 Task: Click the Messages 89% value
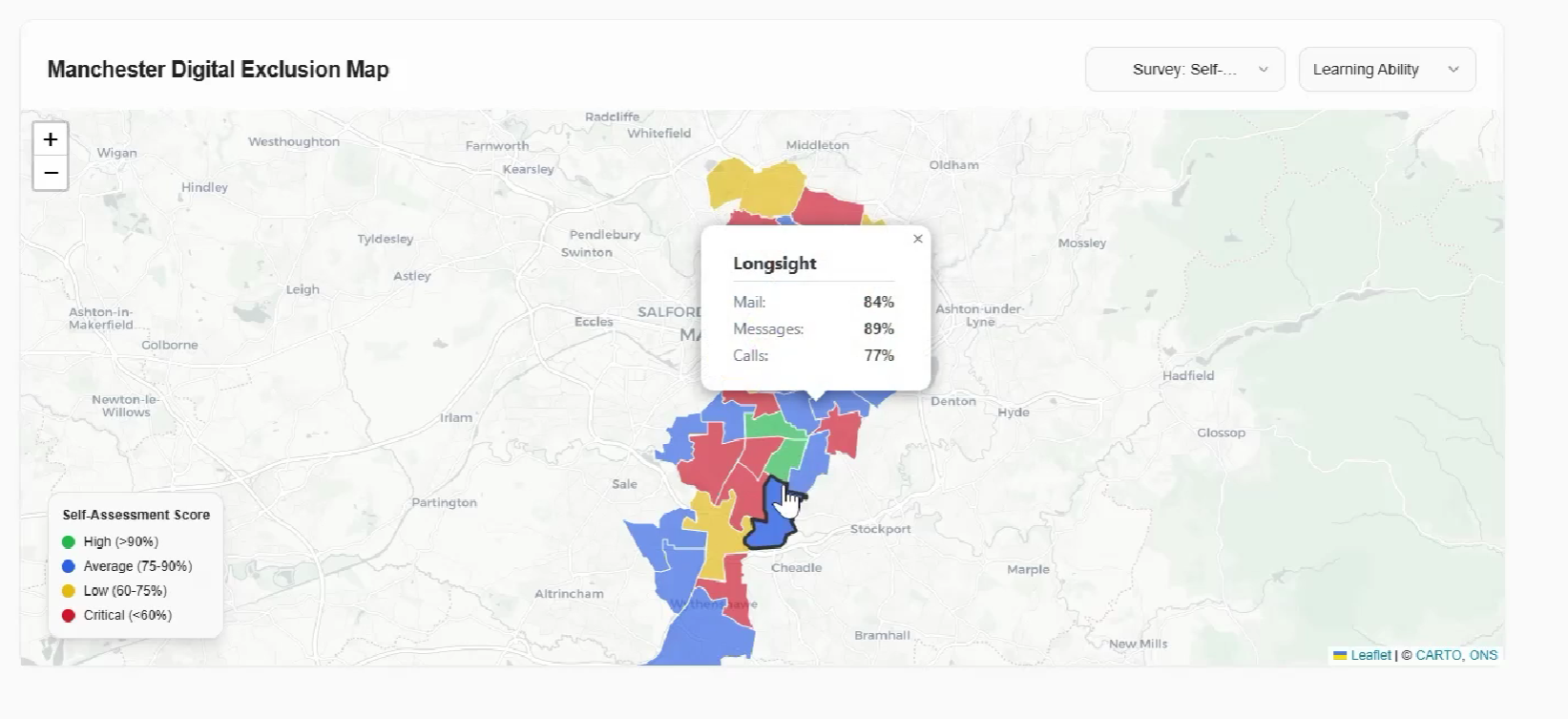pyautogui.click(x=878, y=328)
